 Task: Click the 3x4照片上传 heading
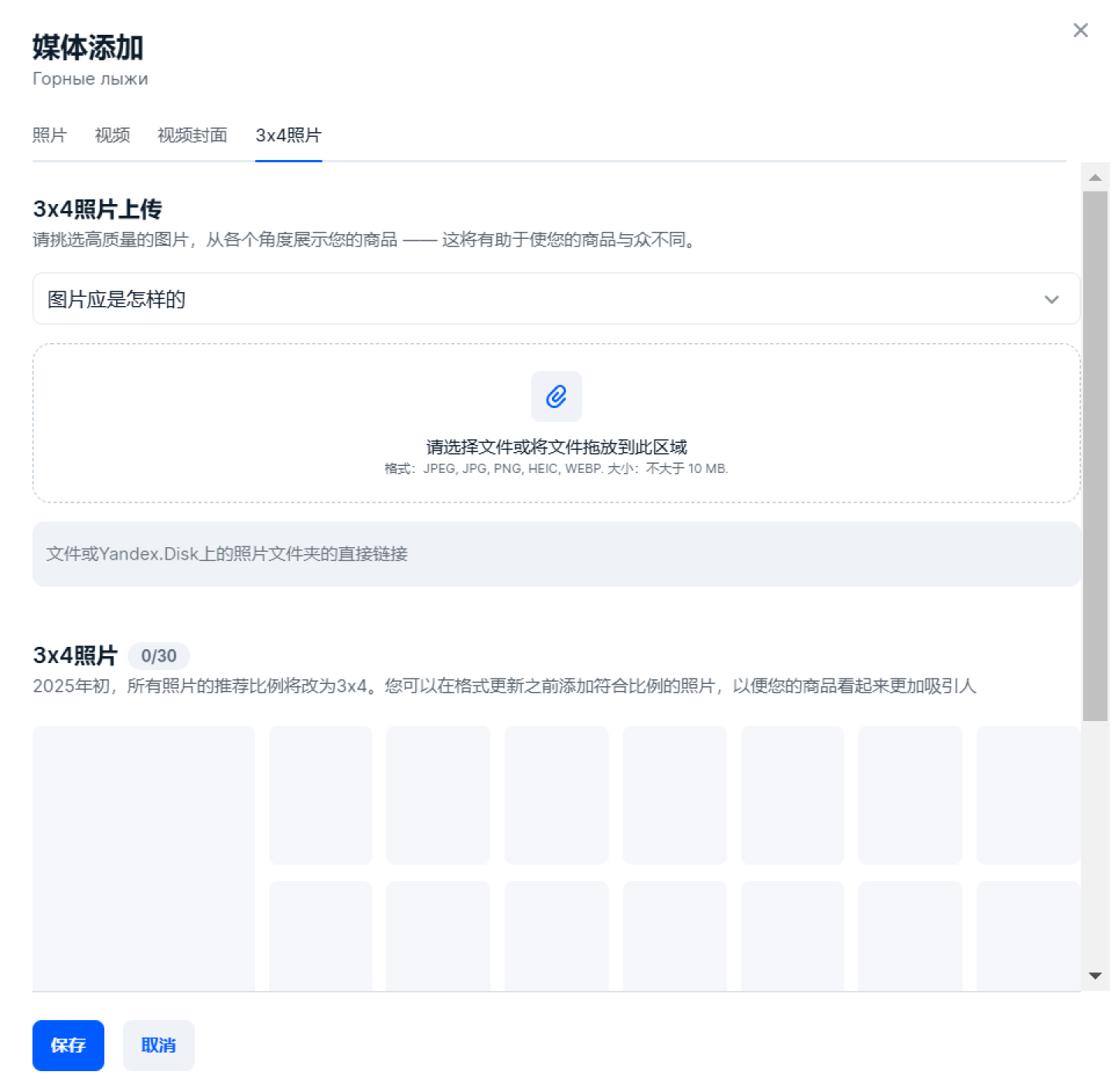pyautogui.click(x=97, y=209)
